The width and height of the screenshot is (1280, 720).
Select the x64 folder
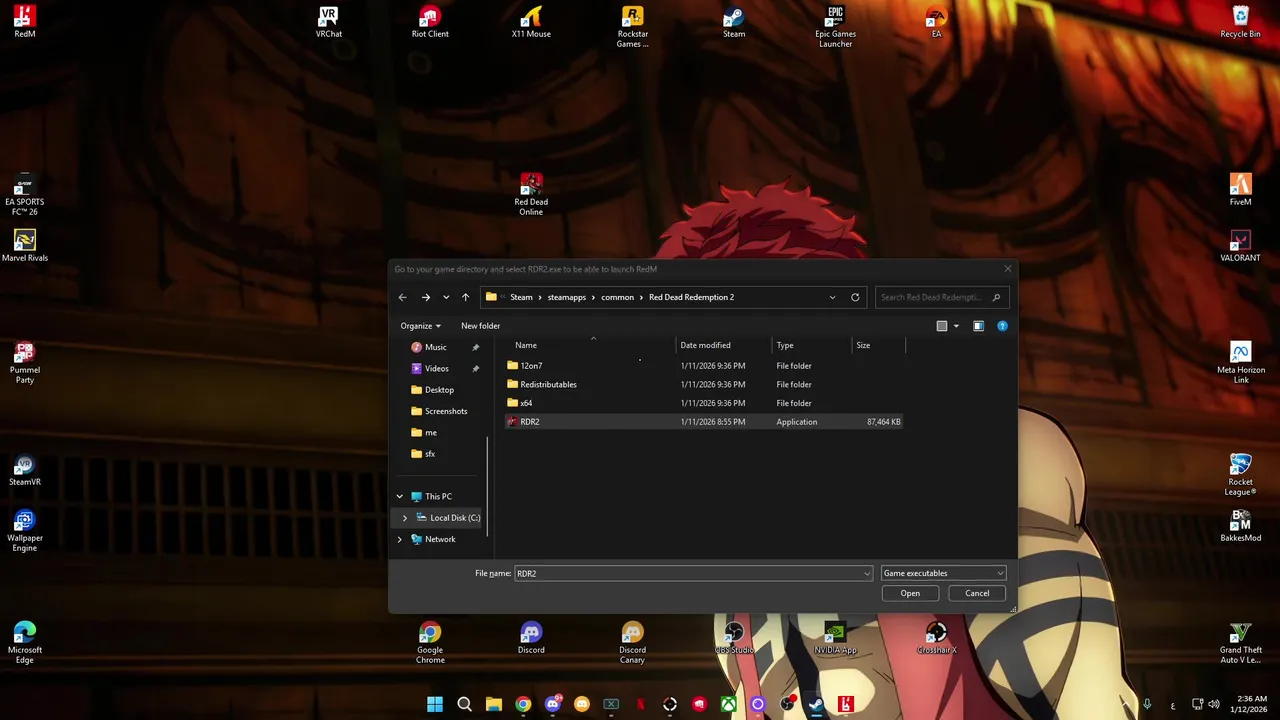[x=703, y=403]
